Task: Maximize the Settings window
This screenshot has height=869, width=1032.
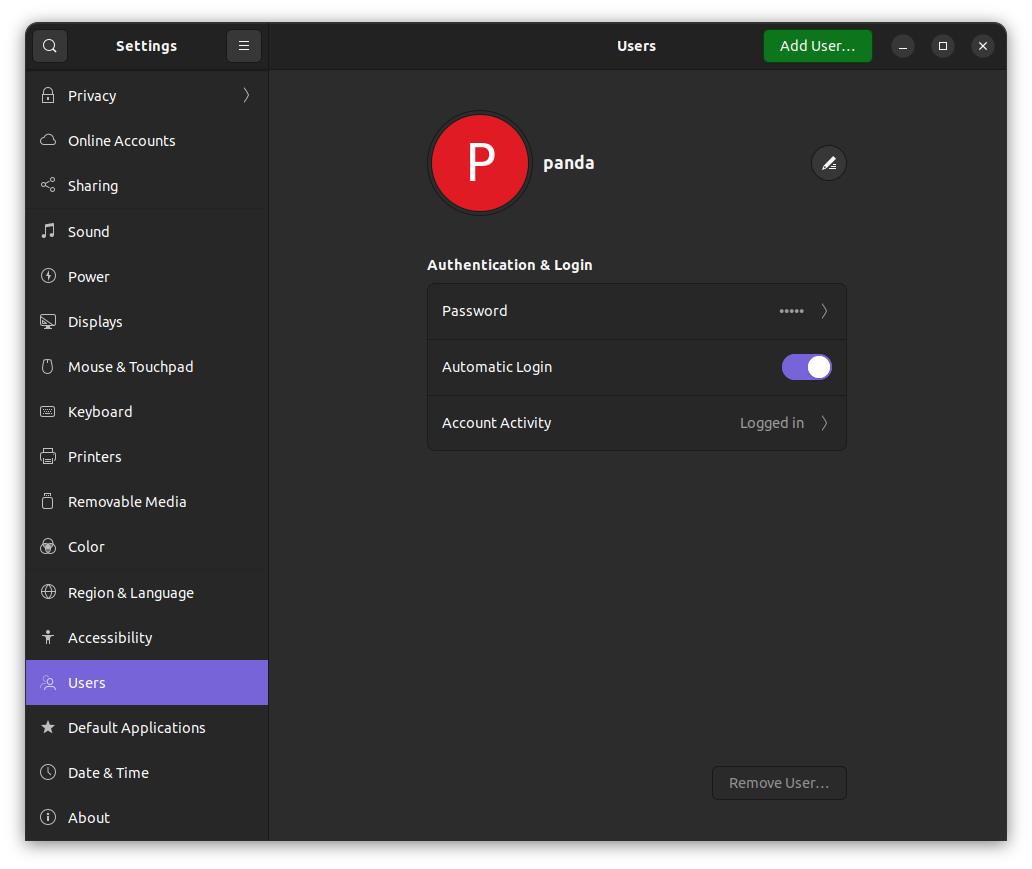Action: (x=943, y=46)
